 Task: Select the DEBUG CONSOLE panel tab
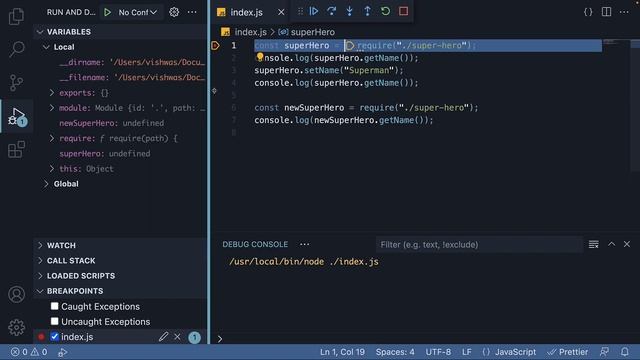coord(255,244)
